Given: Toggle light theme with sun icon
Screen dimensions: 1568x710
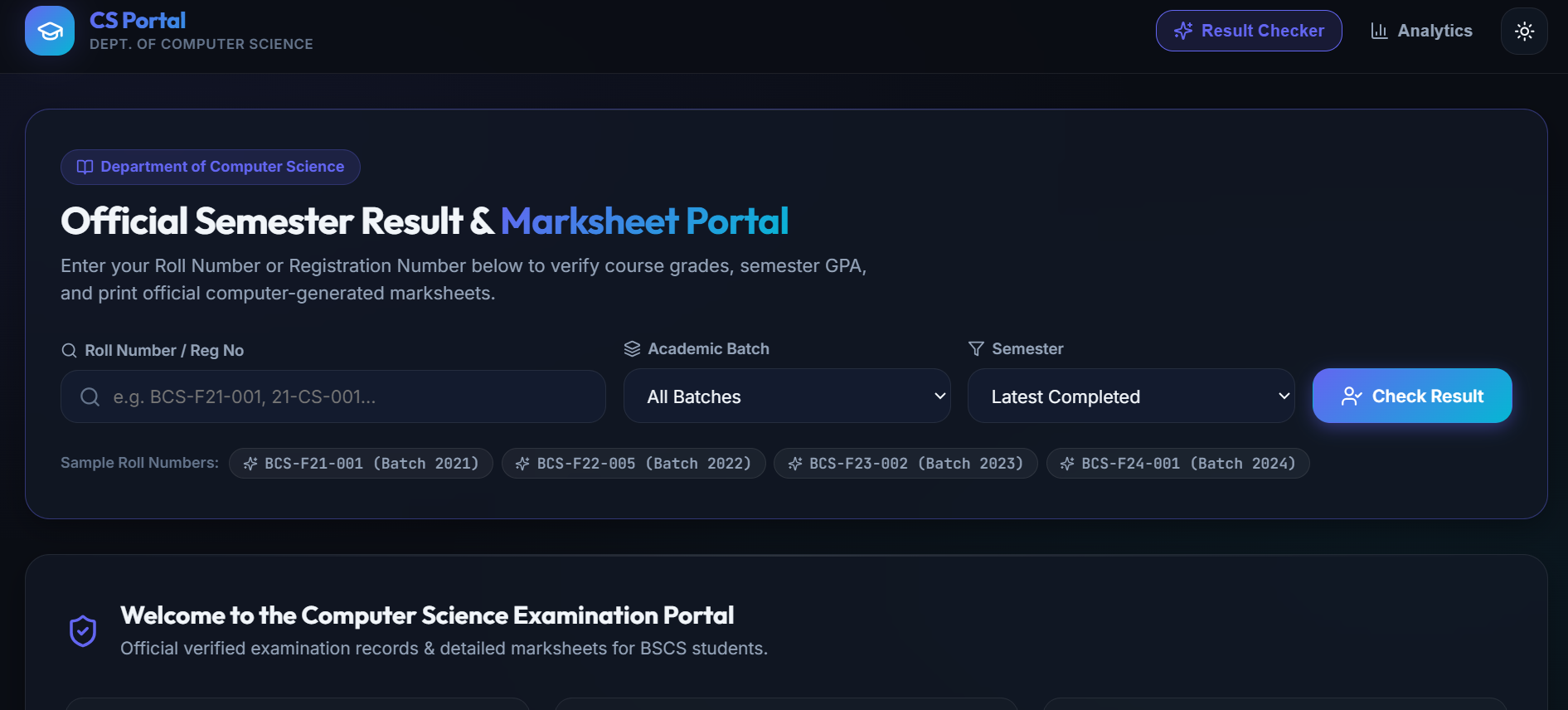Looking at the screenshot, I should click(x=1524, y=32).
